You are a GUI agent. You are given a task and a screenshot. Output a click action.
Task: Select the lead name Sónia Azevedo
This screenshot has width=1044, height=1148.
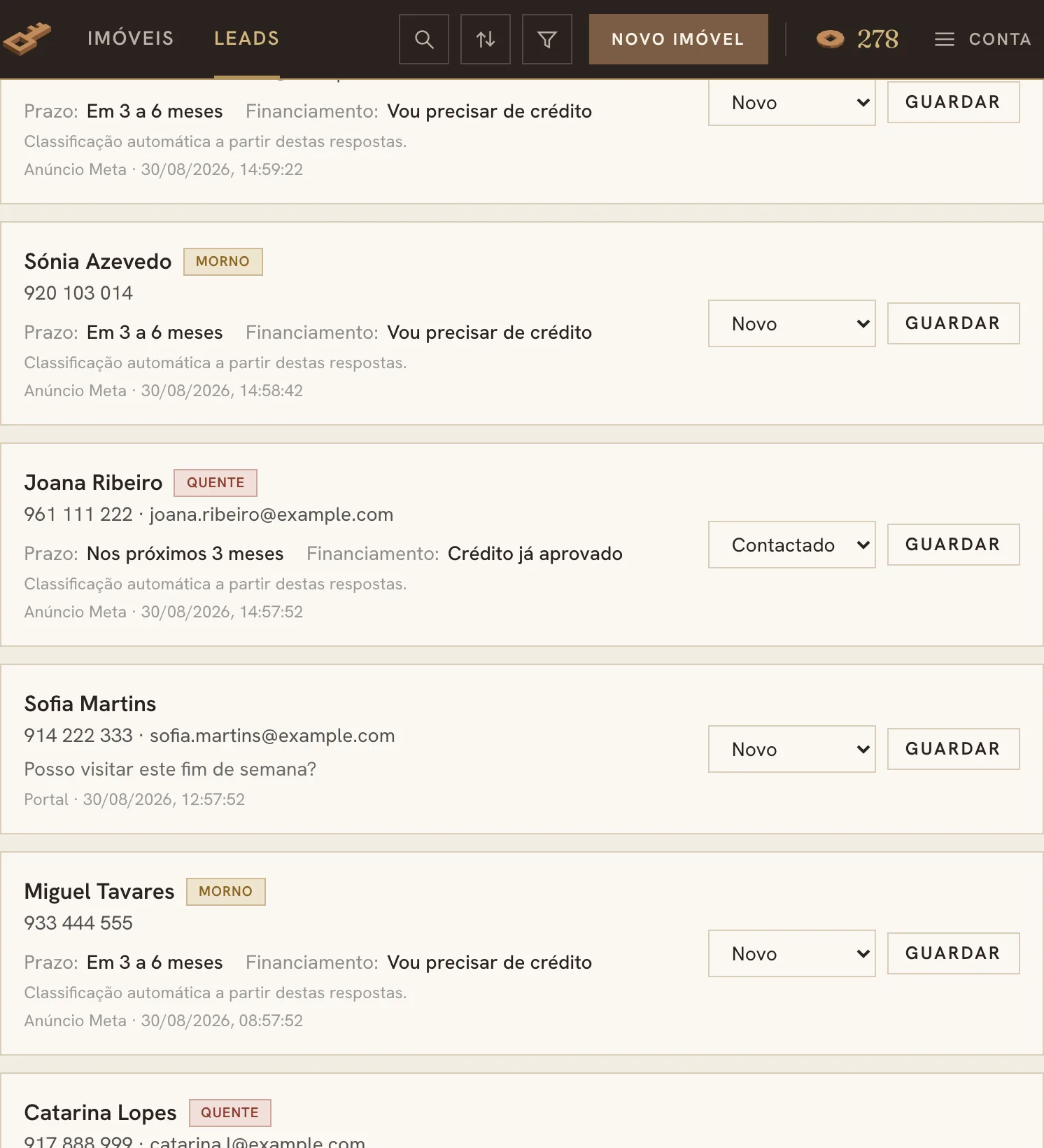pos(98,262)
